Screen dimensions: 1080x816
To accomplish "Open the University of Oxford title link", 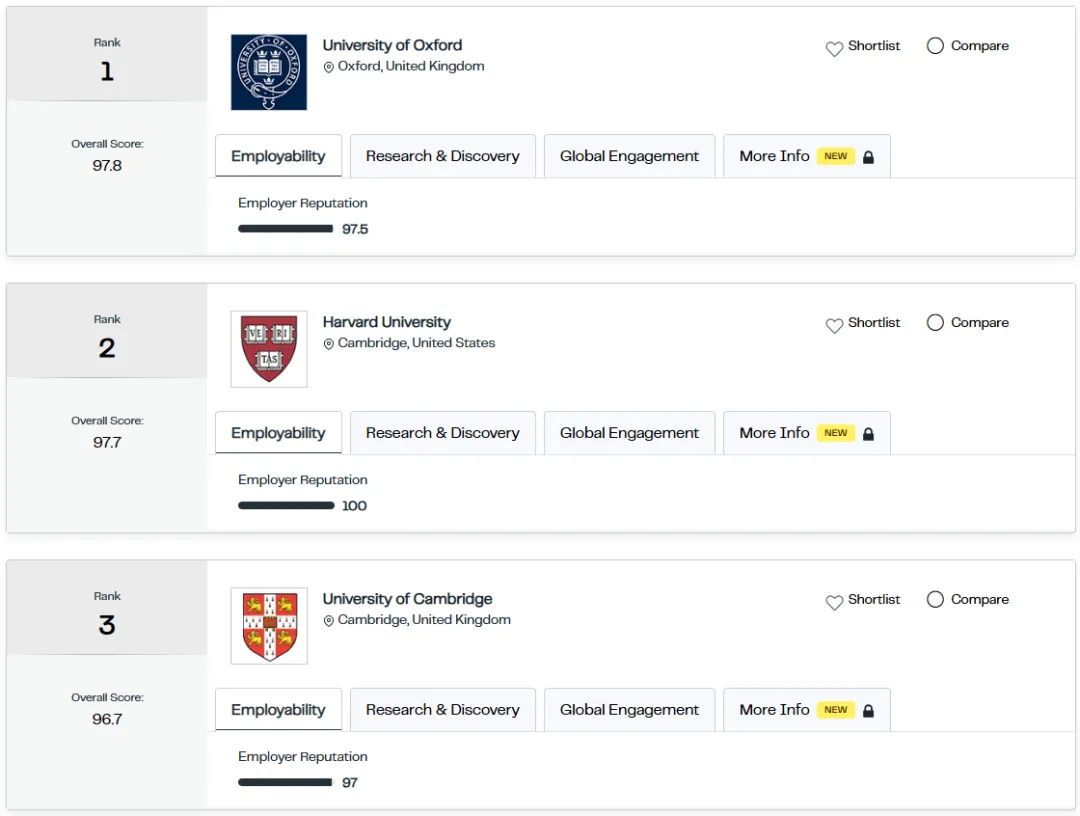I will click(x=392, y=45).
